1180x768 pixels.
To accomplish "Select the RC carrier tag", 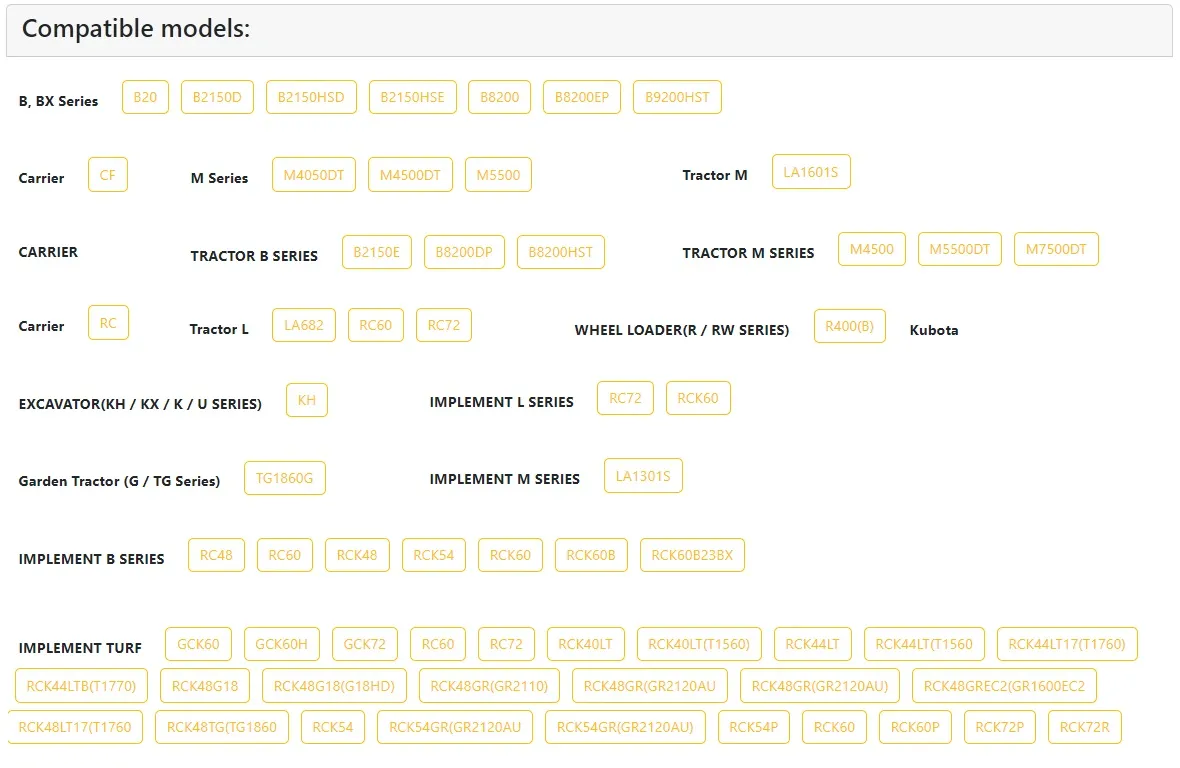I will (x=108, y=323).
